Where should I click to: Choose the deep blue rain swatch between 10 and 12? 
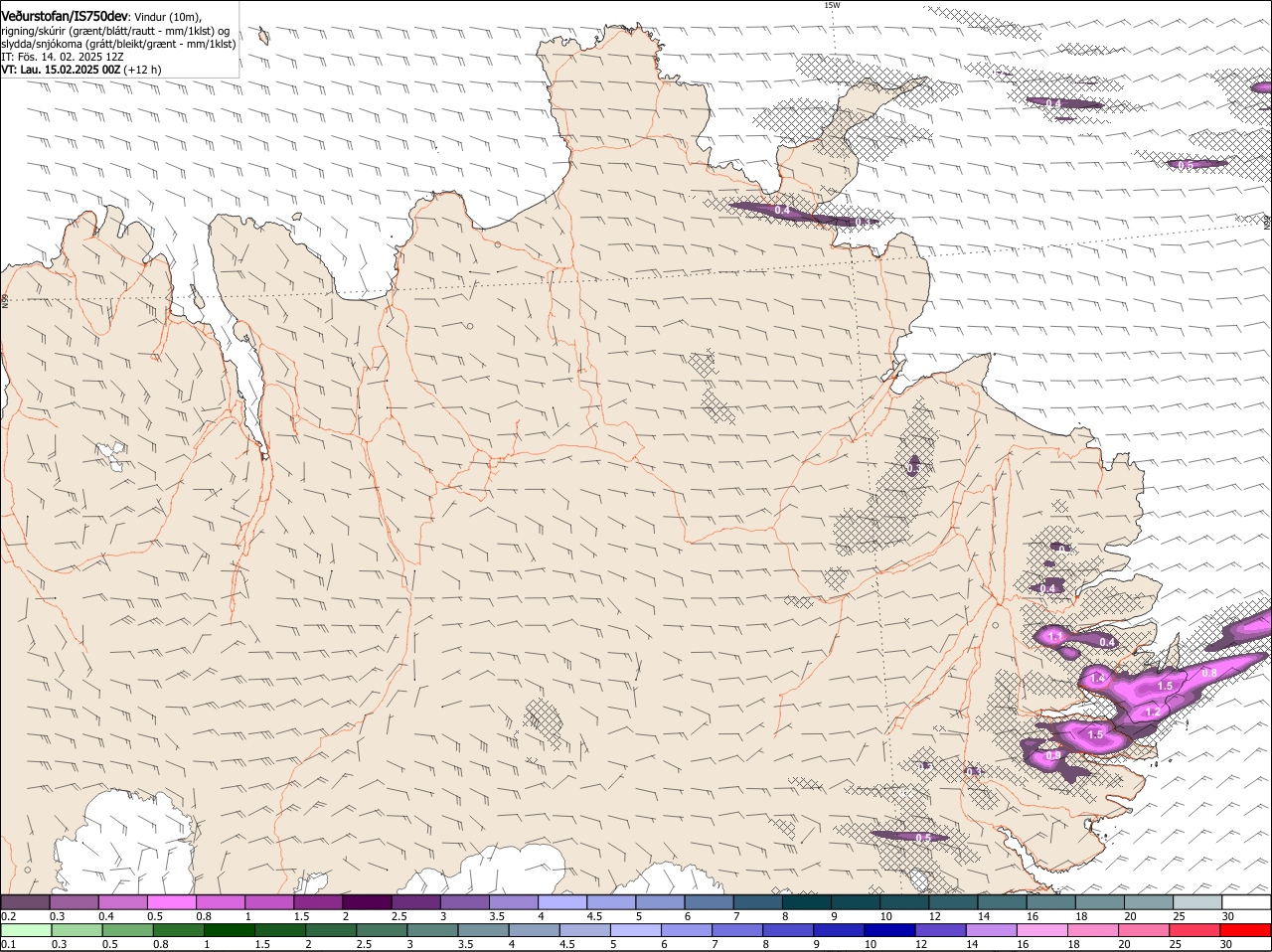pos(889,930)
